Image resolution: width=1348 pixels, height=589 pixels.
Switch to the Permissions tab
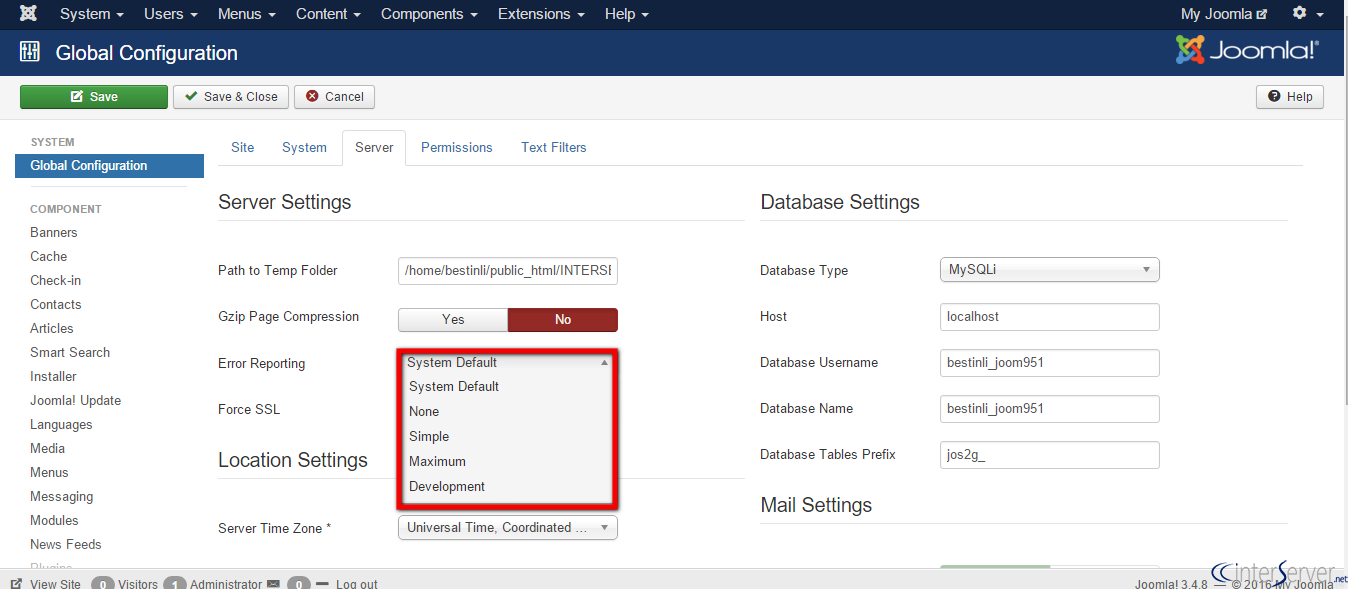click(457, 147)
